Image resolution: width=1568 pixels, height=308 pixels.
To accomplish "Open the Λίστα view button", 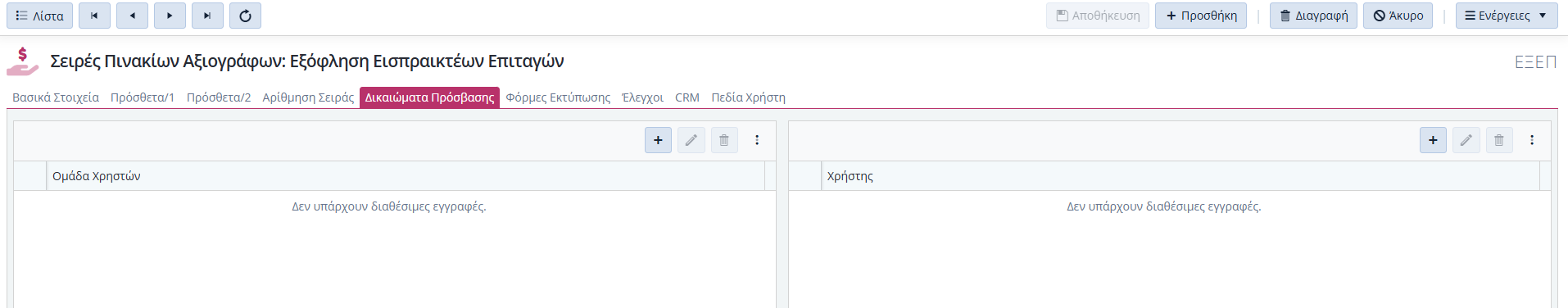I will pyautogui.click(x=39, y=16).
